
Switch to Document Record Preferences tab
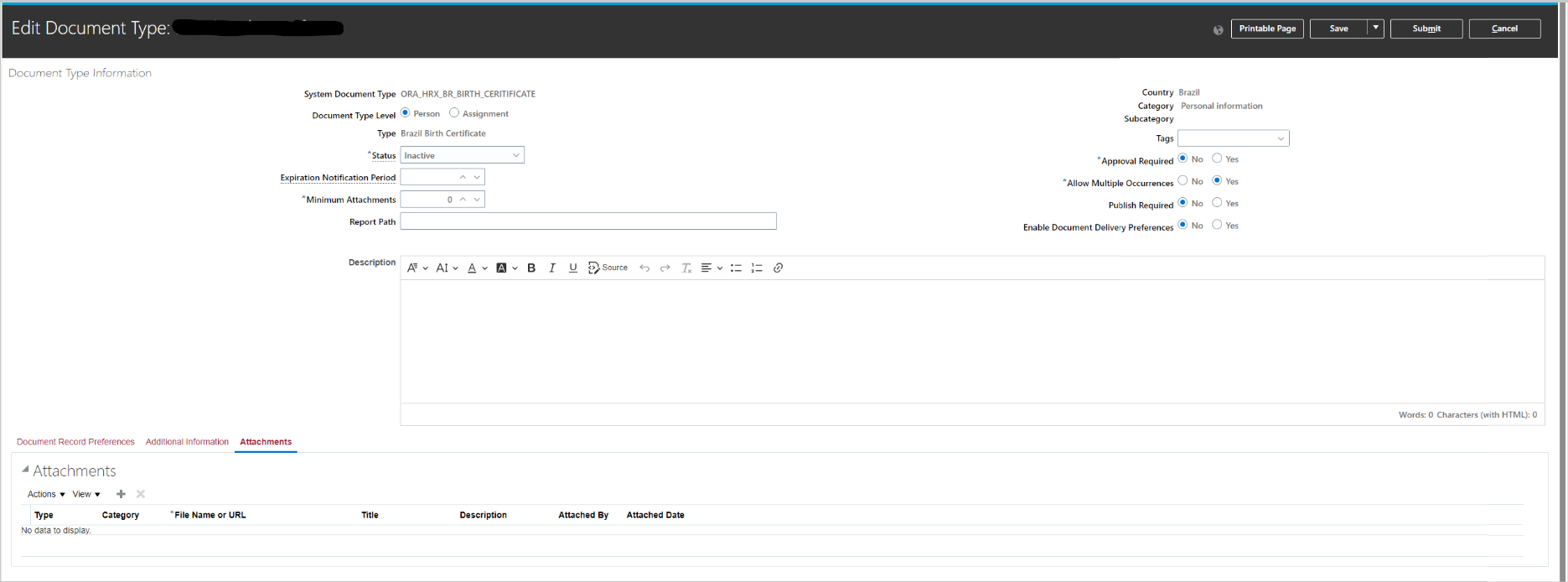(75, 442)
